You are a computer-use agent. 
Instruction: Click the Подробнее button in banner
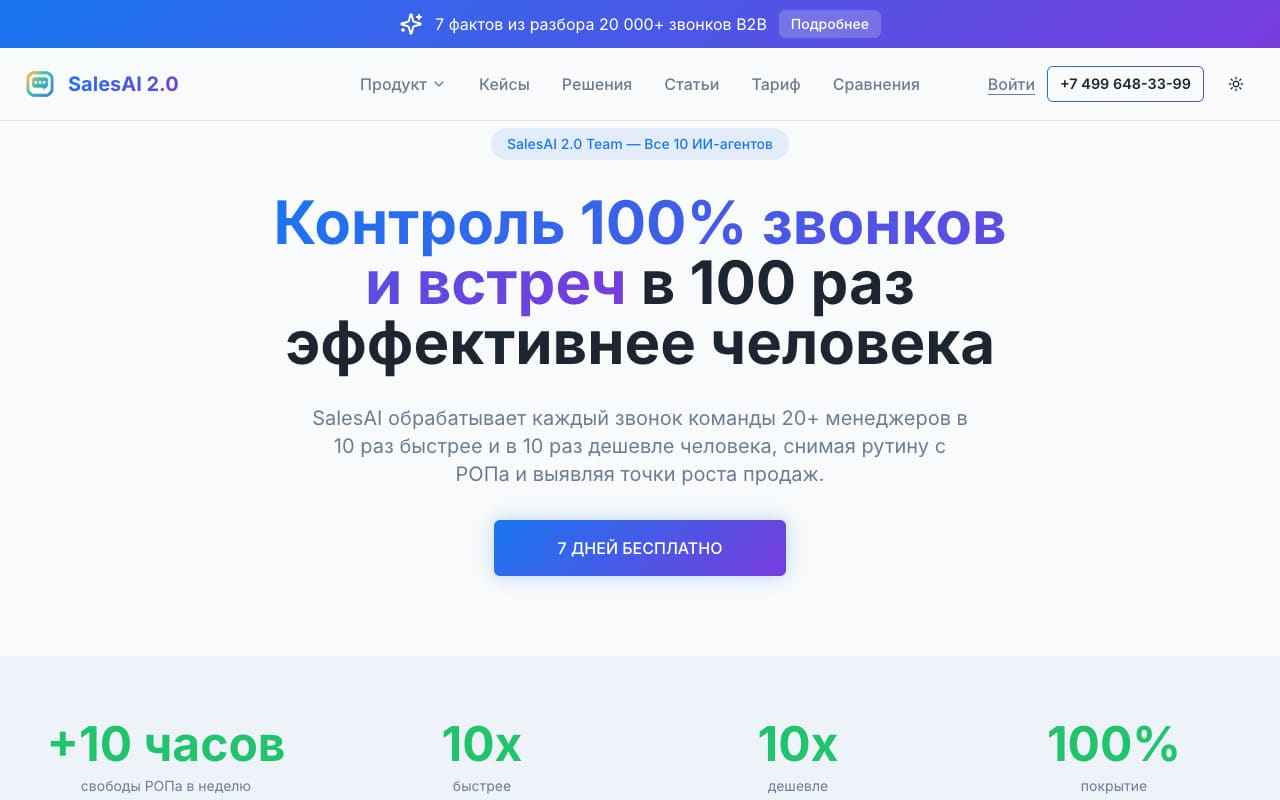tap(830, 24)
